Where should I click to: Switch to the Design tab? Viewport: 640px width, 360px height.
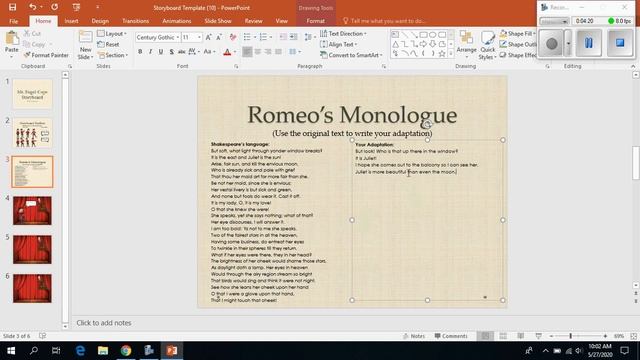coord(100,21)
